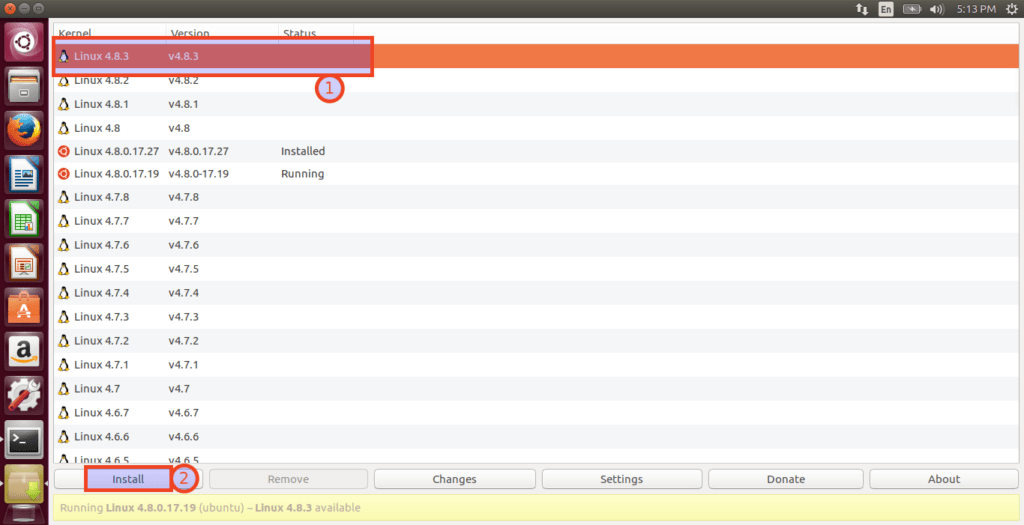Open LibreOffice Impress from the dock
Screen dimensions: 1024x525
pyautogui.click(x=24, y=262)
